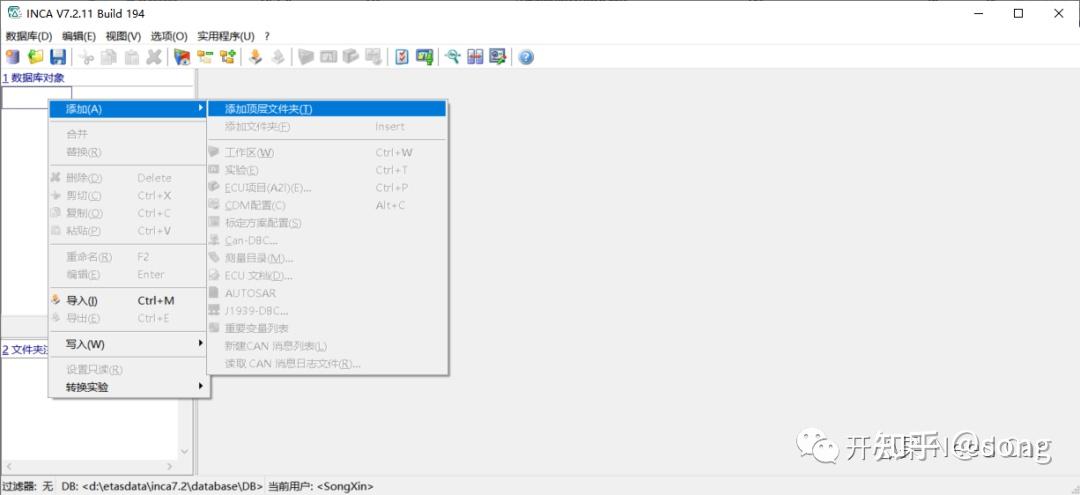Click the DB path text in status bar
The image size is (1080, 495).
coord(163,486)
